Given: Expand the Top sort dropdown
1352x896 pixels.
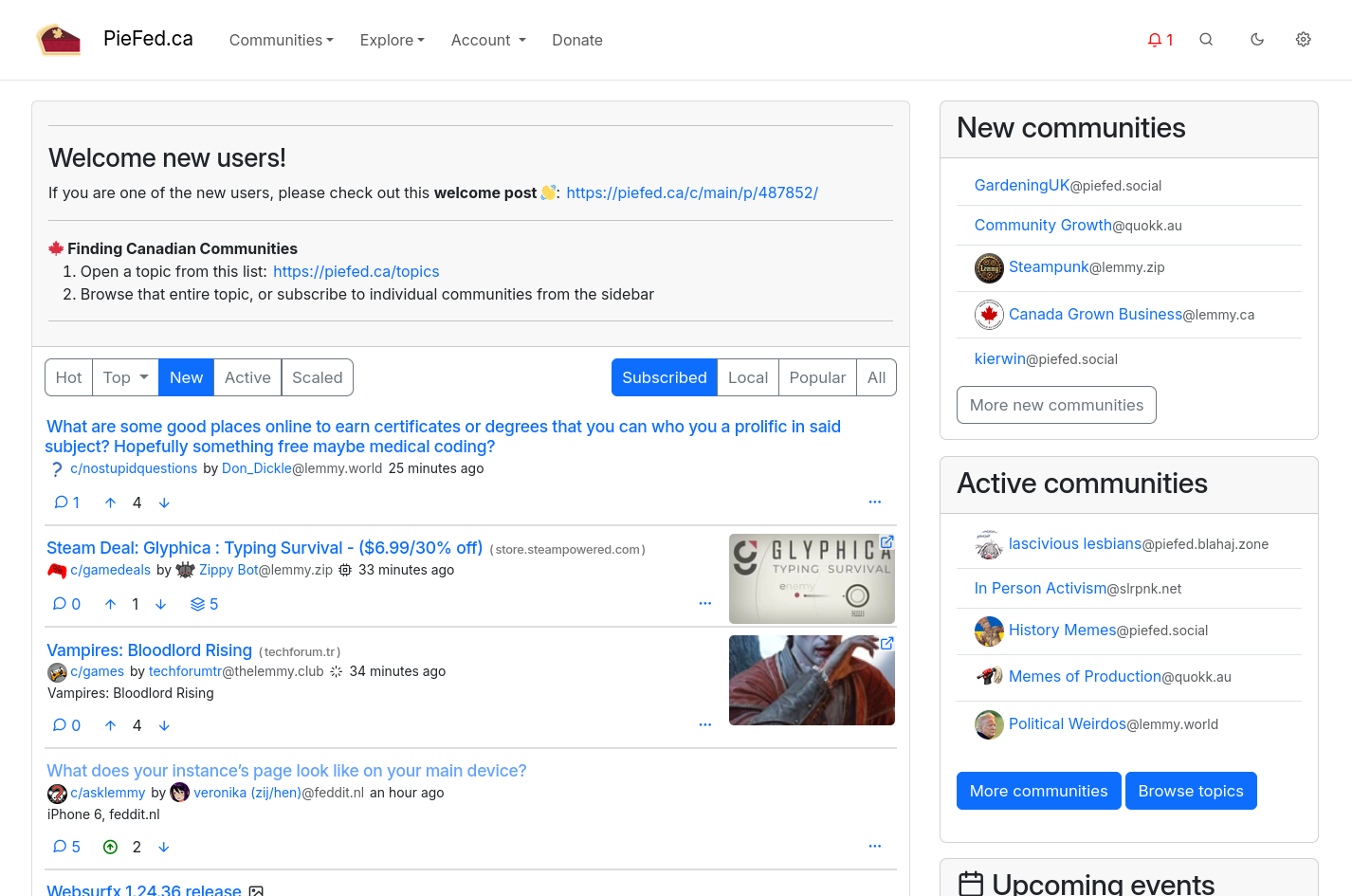Looking at the screenshot, I should click(x=125, y=377).
